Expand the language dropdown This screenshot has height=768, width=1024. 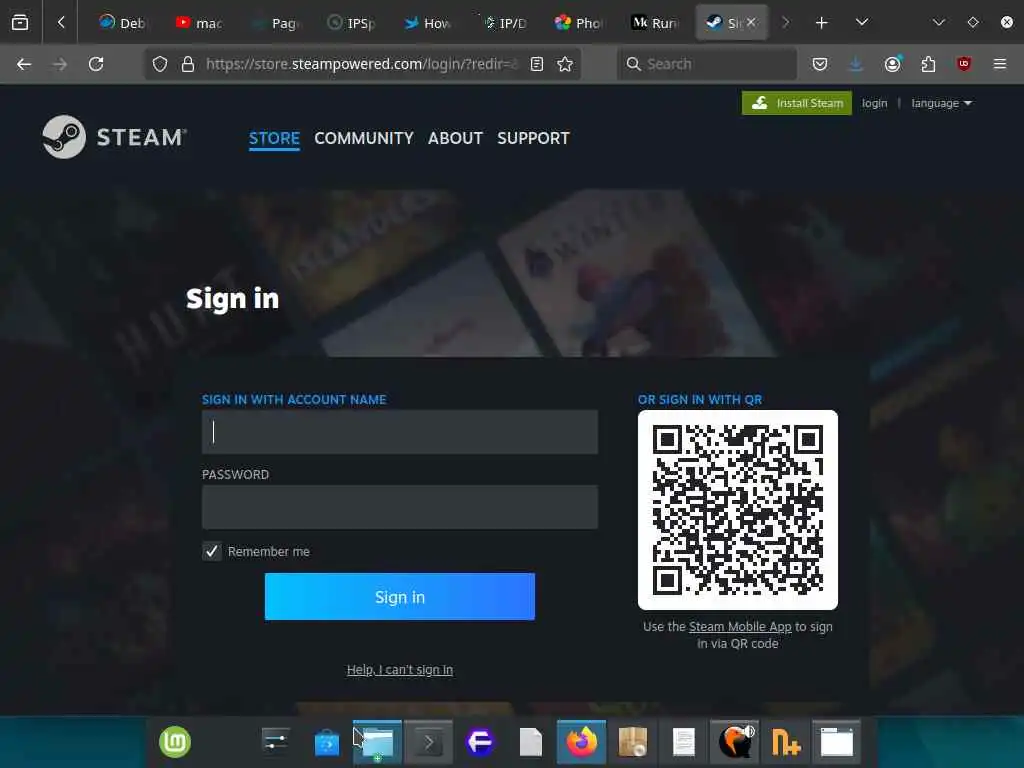941,103
